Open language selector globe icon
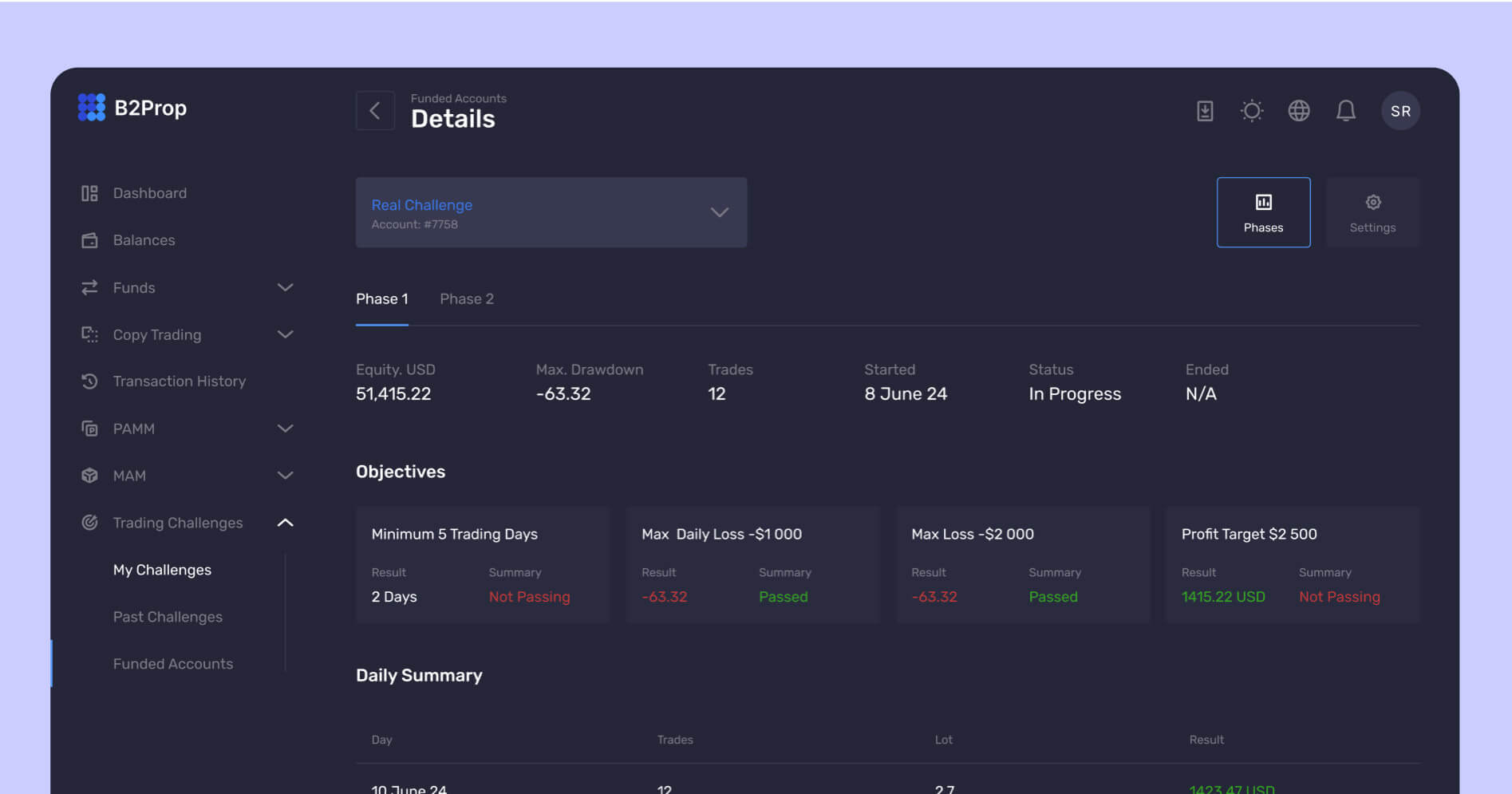The width and height of the screenshot is (1512, 794). point(1298,111)
